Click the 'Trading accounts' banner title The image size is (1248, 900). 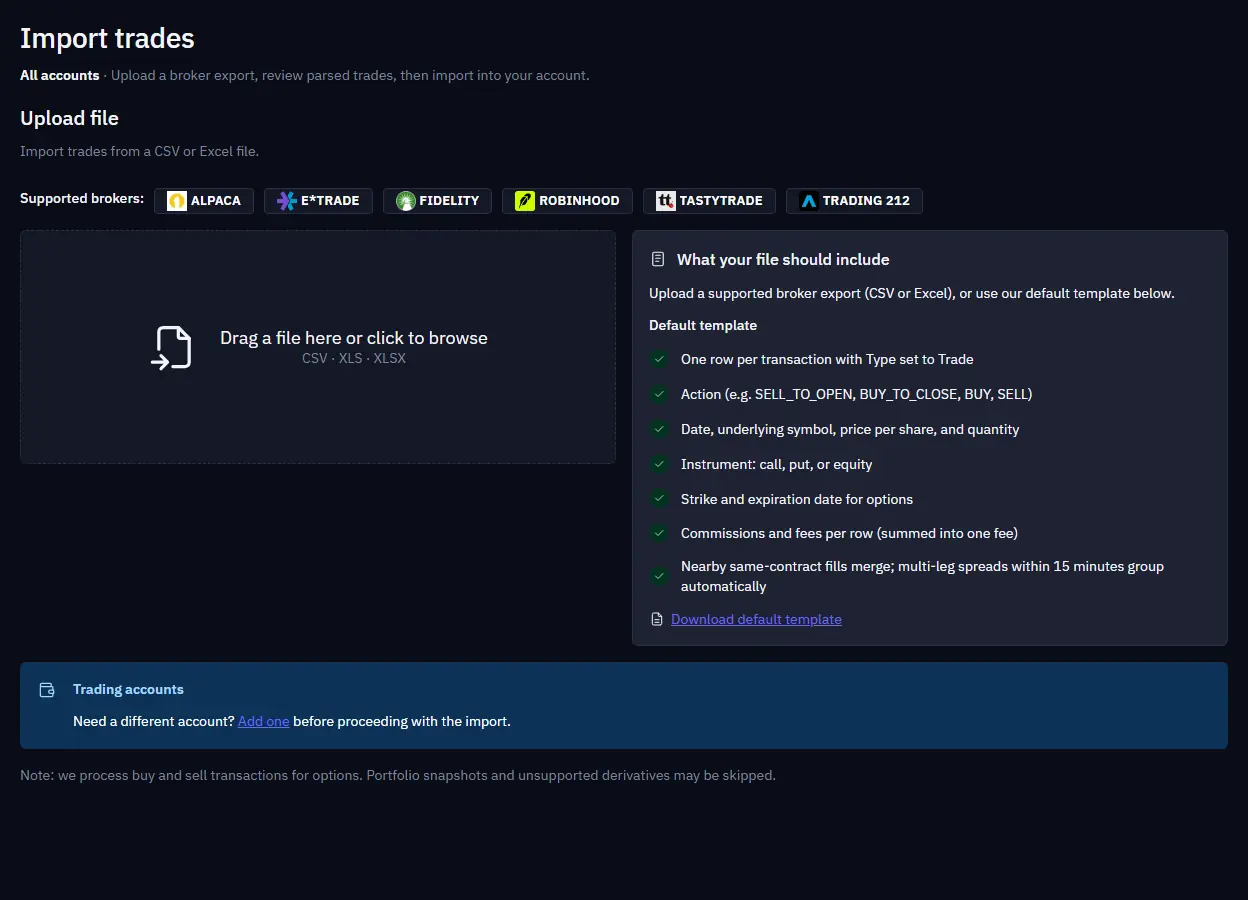(x=128, y=690)
